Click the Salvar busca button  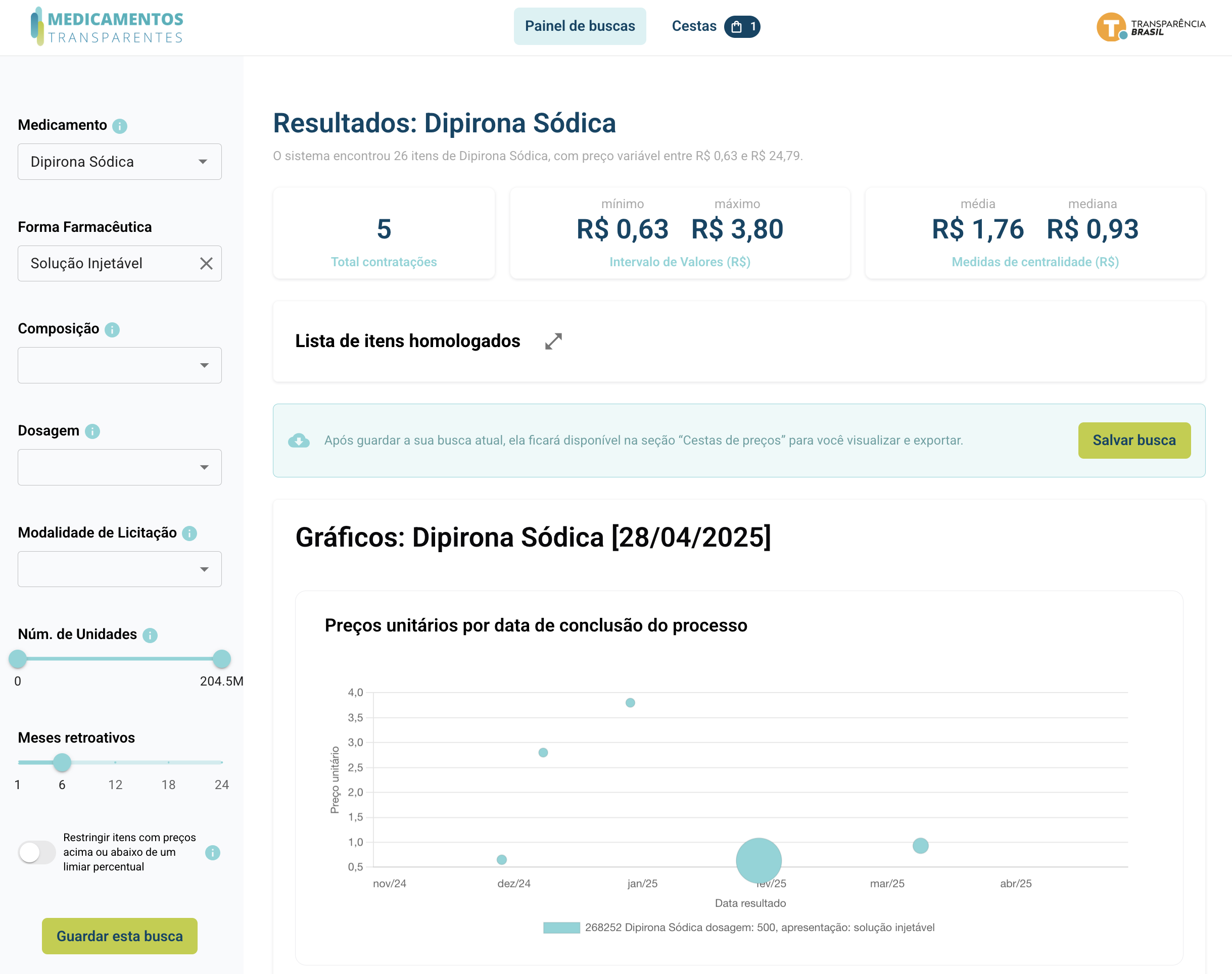[1134, 440]
